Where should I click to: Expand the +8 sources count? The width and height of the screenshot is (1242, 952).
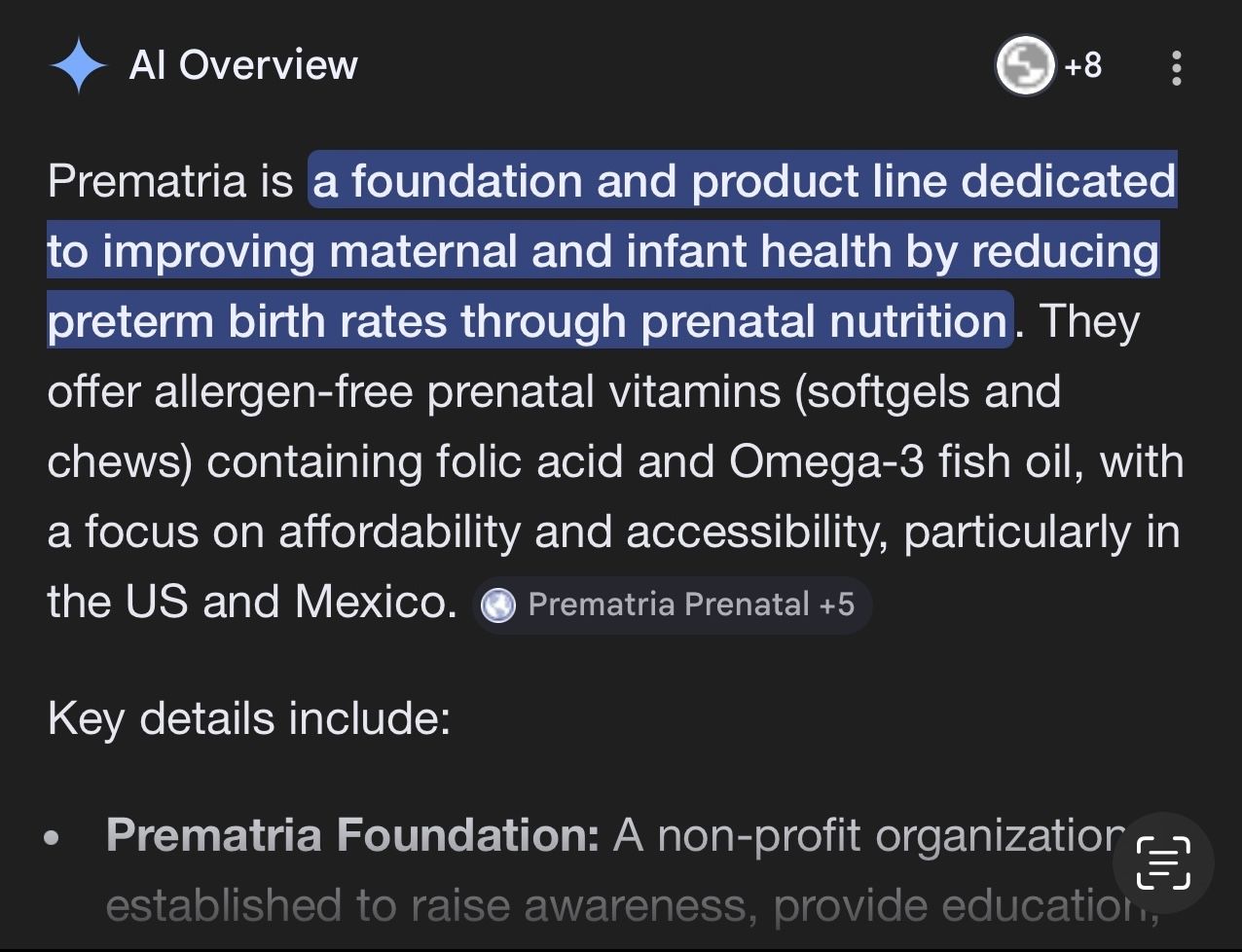click(x=1083, y=66)
